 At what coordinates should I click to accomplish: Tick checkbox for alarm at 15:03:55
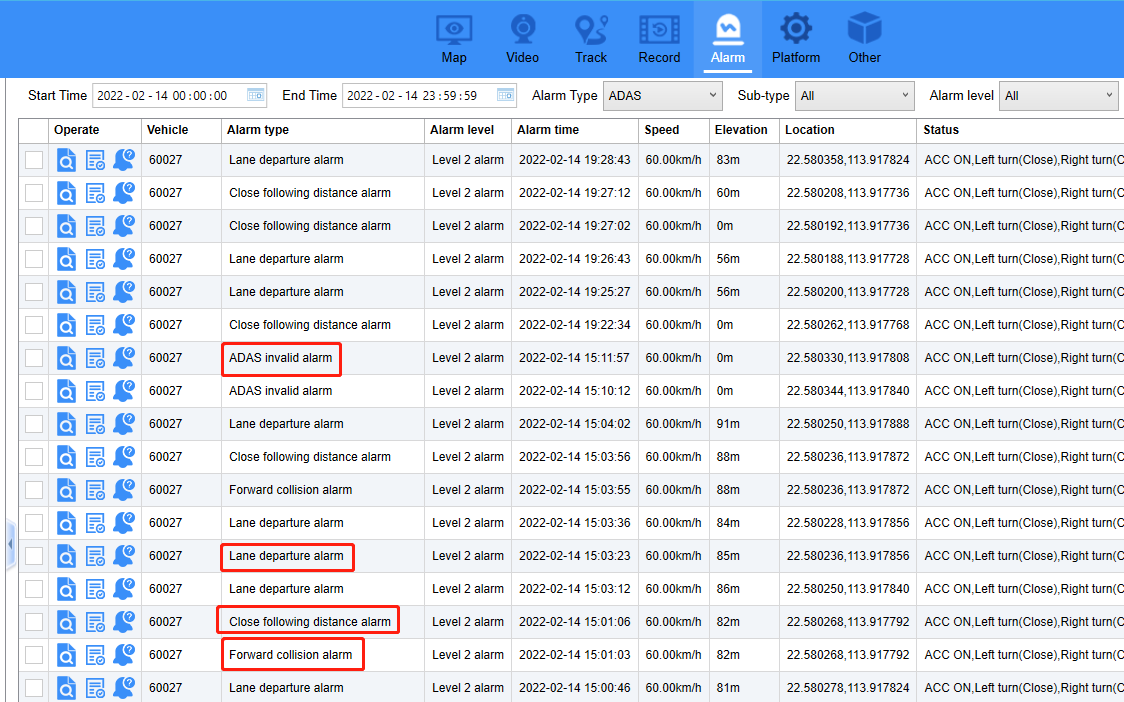coord(34,490)
